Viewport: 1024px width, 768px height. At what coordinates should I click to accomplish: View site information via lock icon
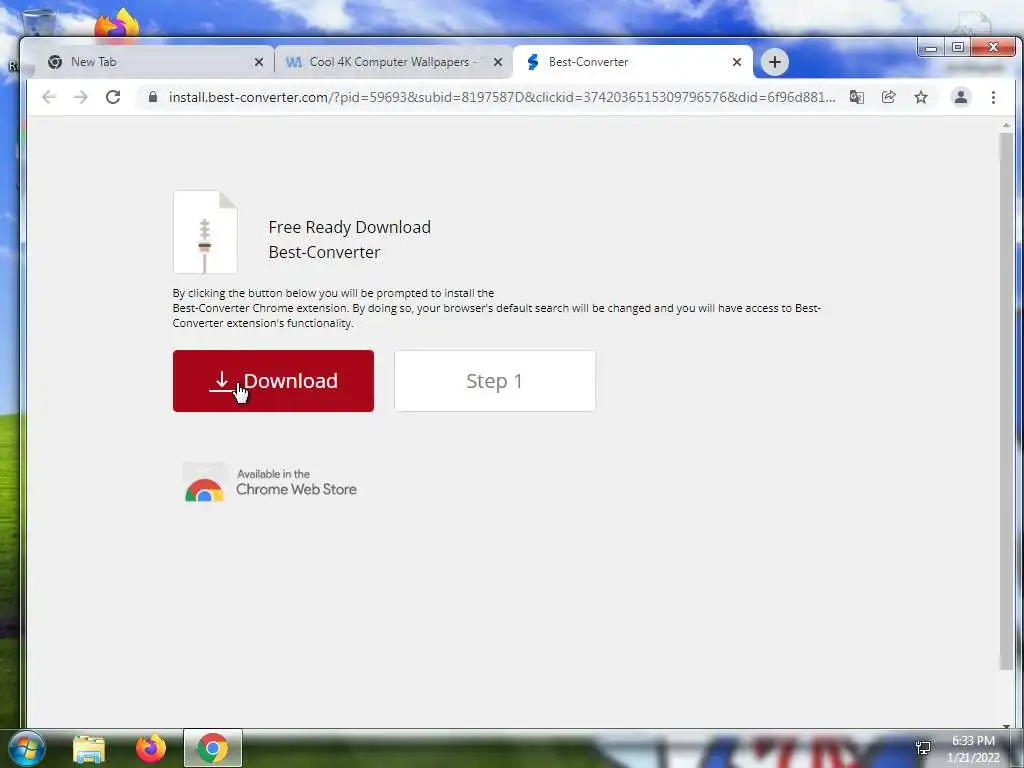153,97
